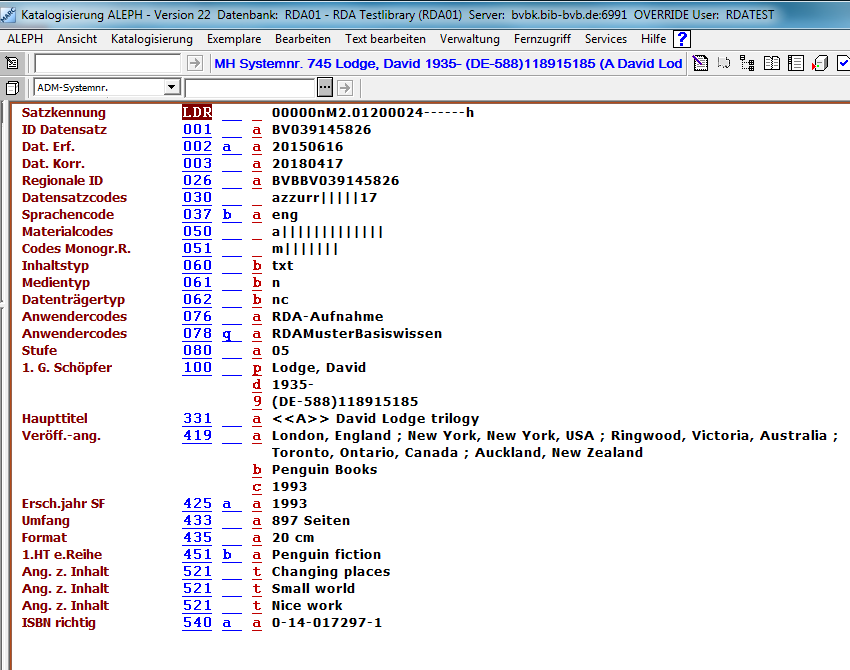Click field tag 540 for ISBN richtig

(197, 623)
